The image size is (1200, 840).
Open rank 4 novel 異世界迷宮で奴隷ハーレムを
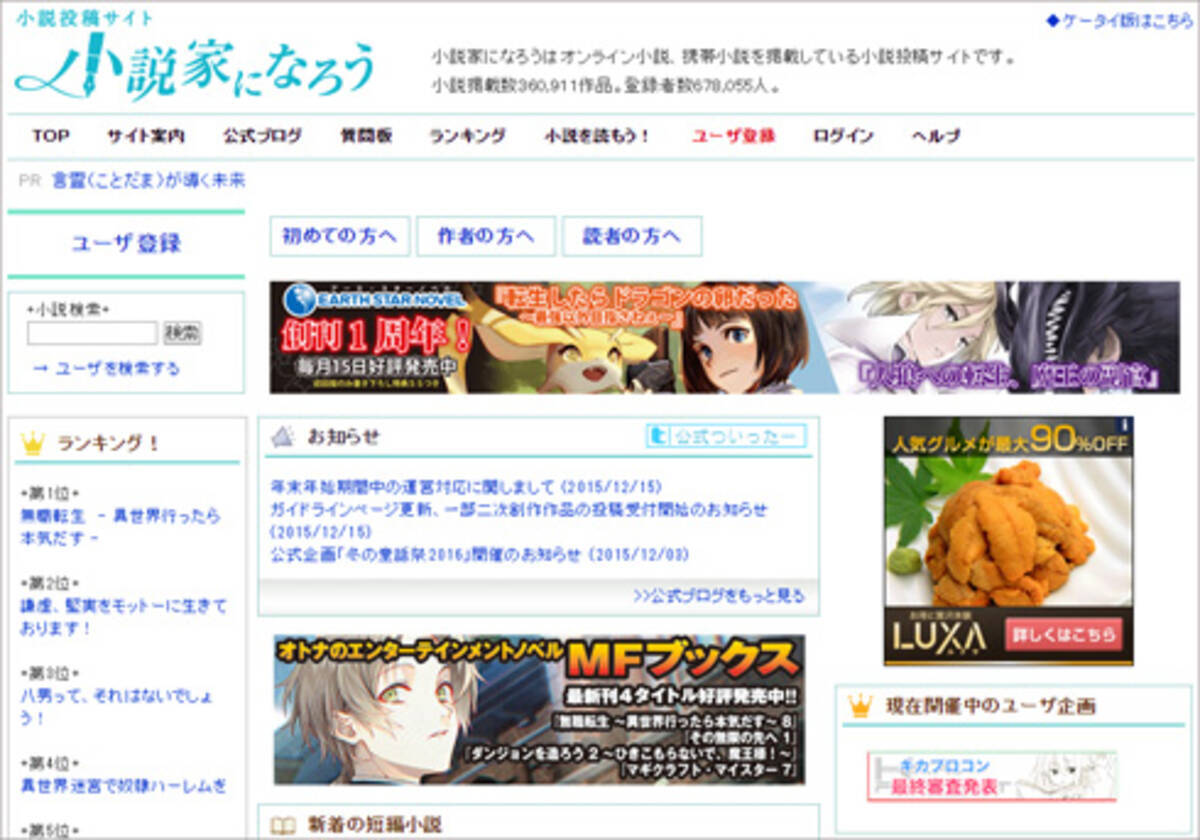pos(123,787)
